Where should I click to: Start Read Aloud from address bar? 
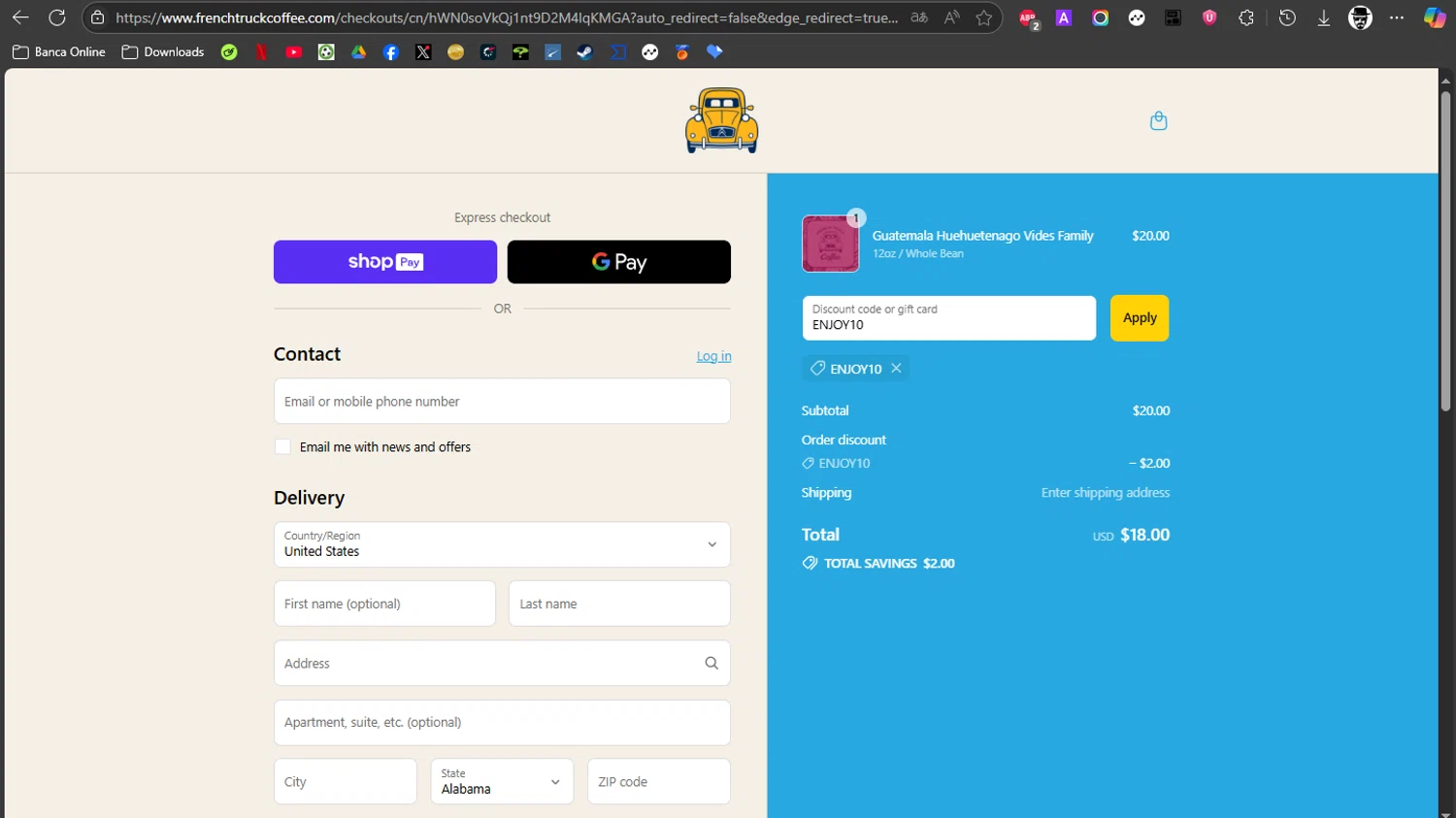point(952,17)
